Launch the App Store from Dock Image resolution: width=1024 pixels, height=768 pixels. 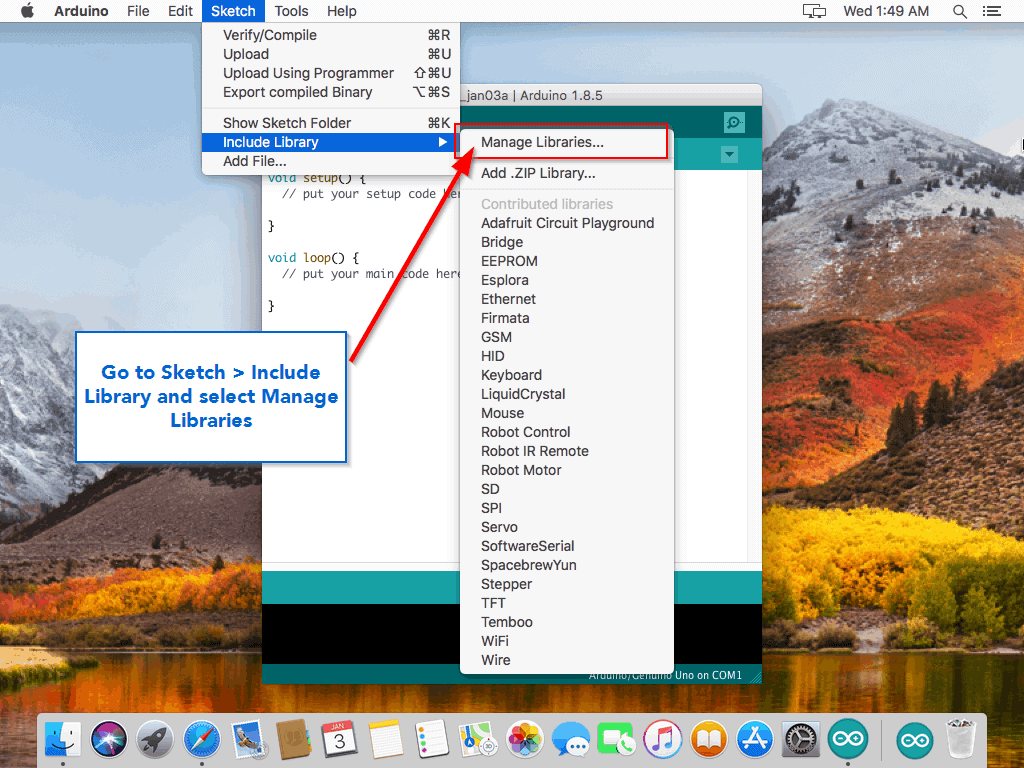click(x=755, y=739)
